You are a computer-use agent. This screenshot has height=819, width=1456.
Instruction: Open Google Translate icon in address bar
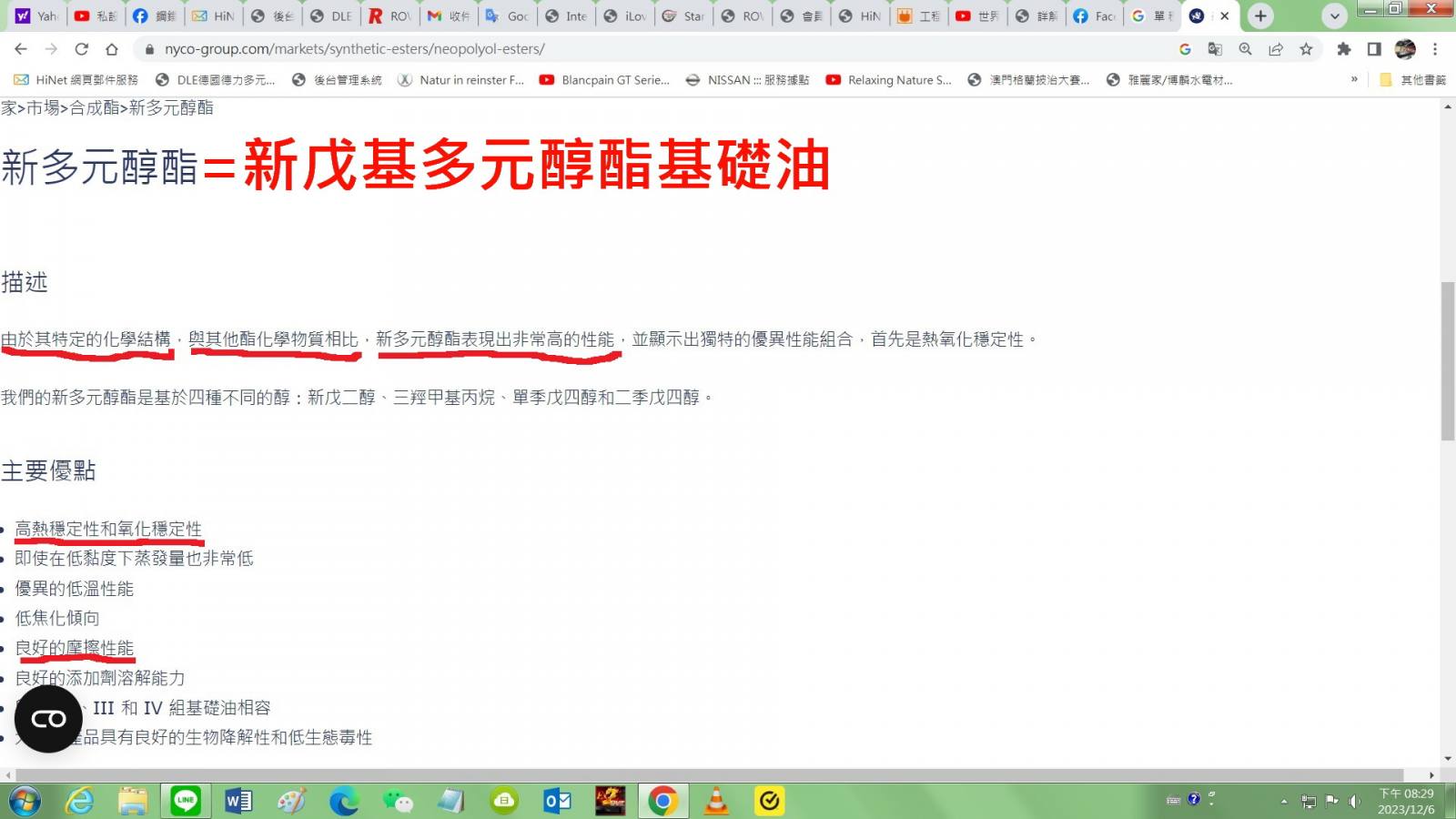[1215, 49]
